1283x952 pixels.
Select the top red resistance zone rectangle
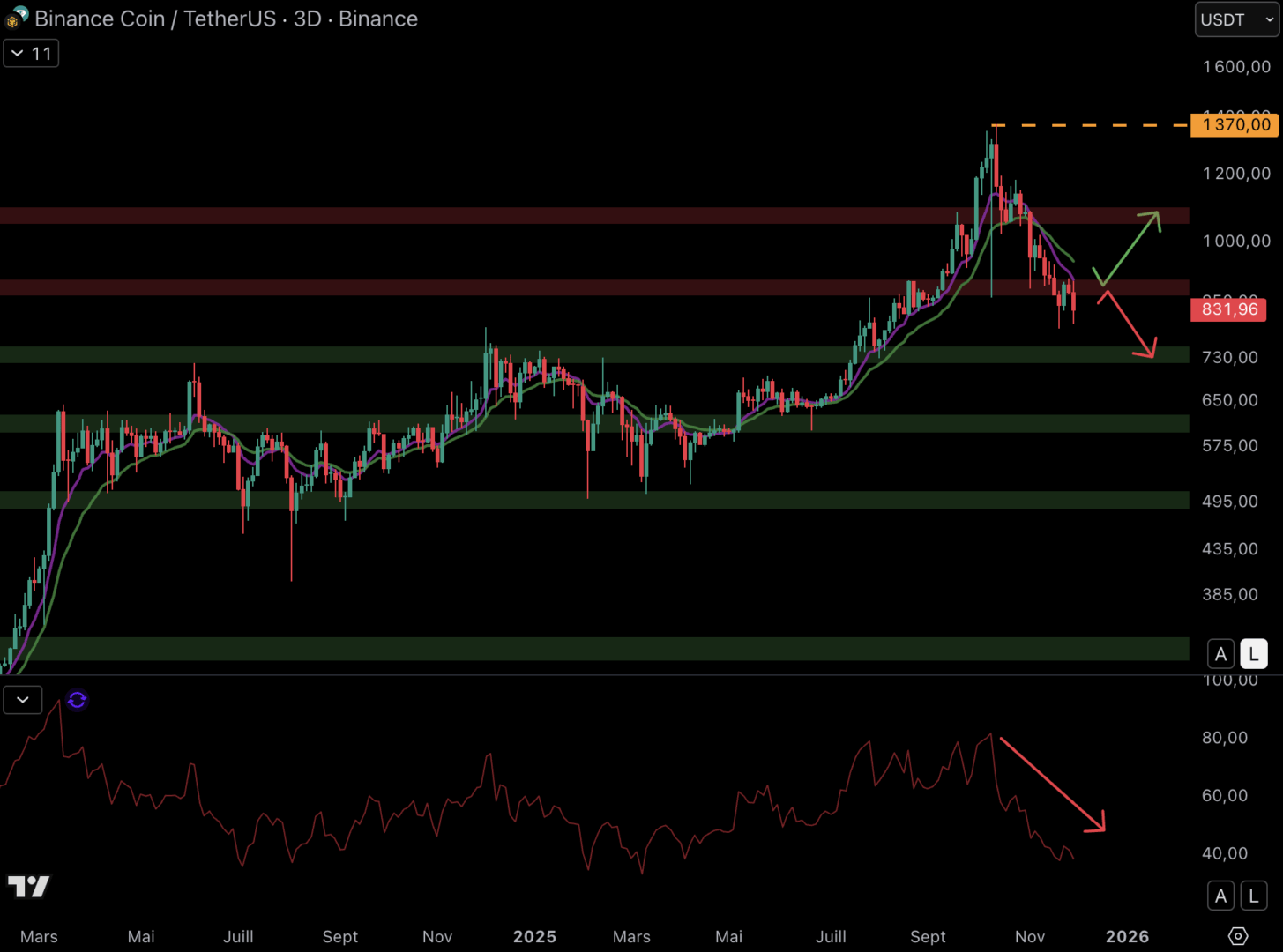coord(529,216)
